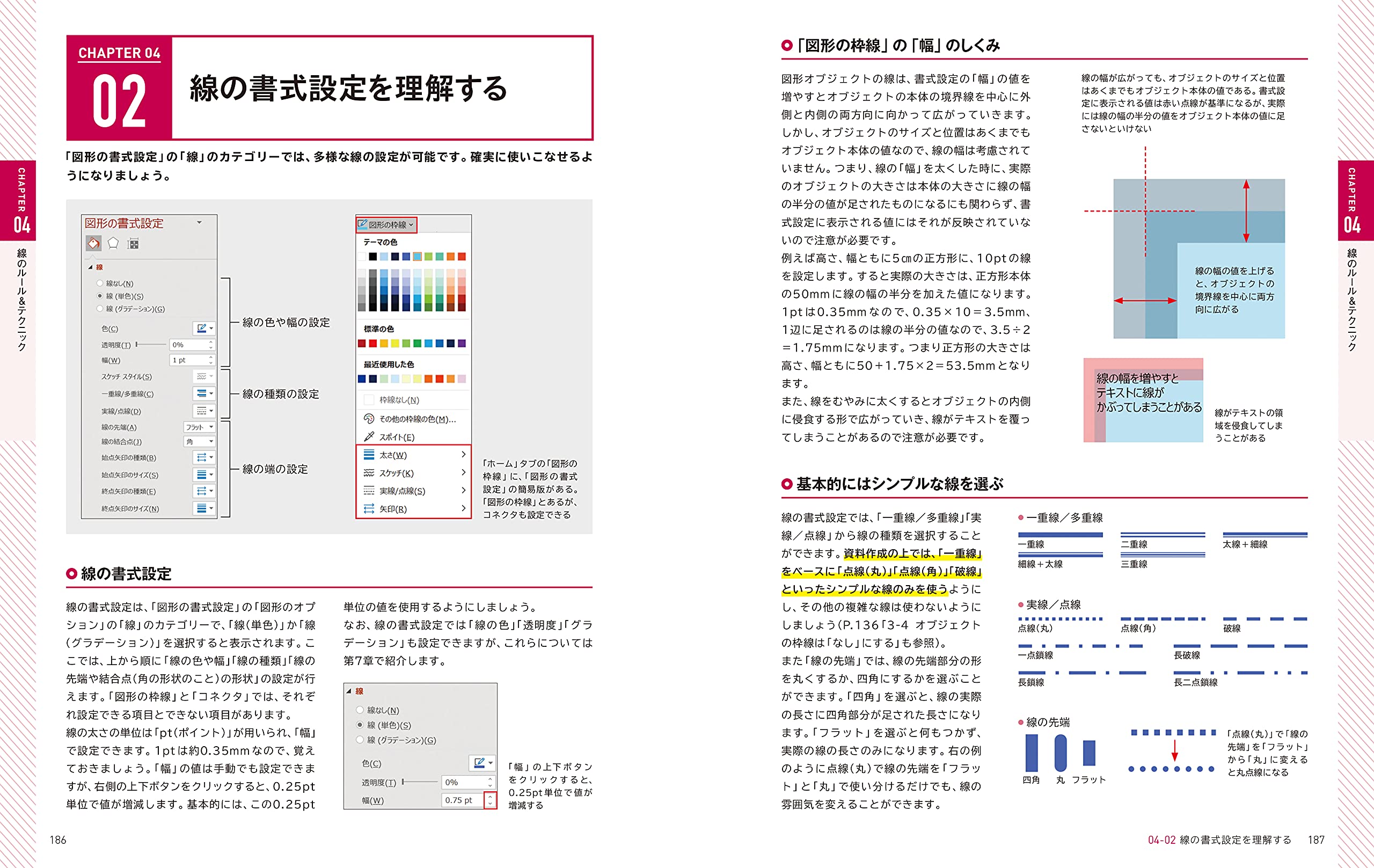Collapse the 線 section in the 0.75 pt panel
1374x868 pixels.
pyautogui.click(x=349, y=691)
